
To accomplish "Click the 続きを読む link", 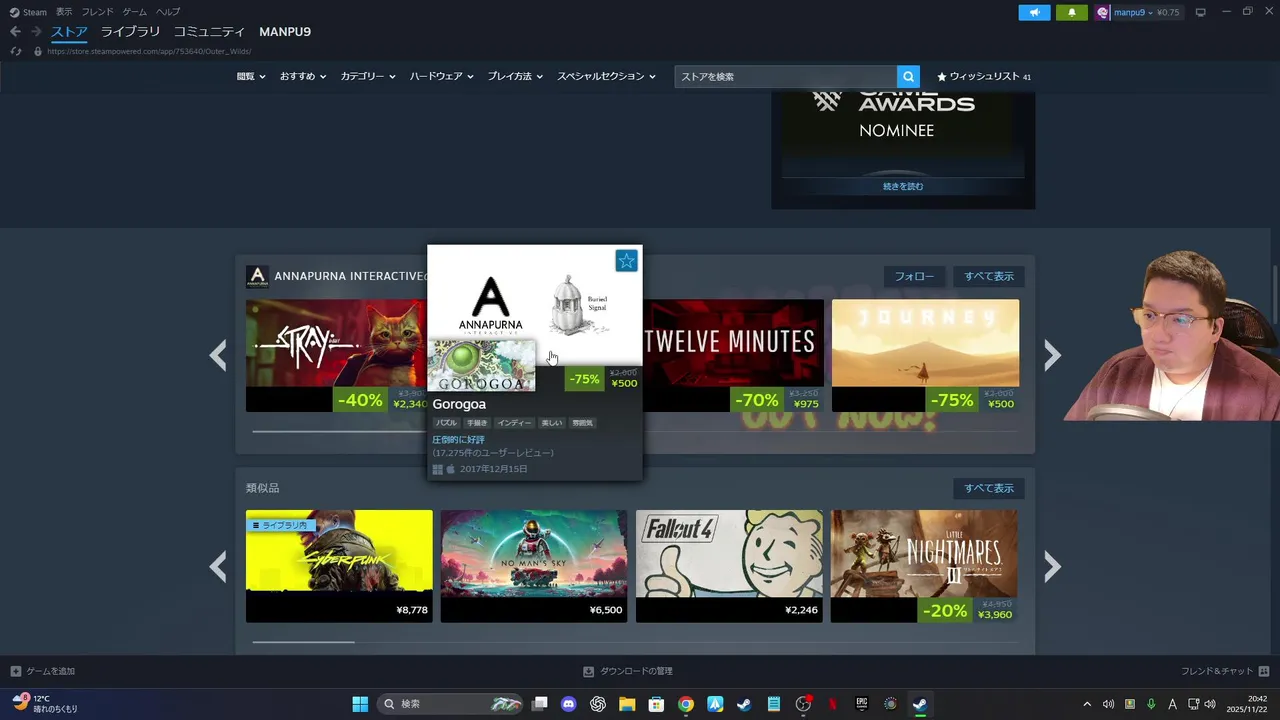I will click(903, 186).
